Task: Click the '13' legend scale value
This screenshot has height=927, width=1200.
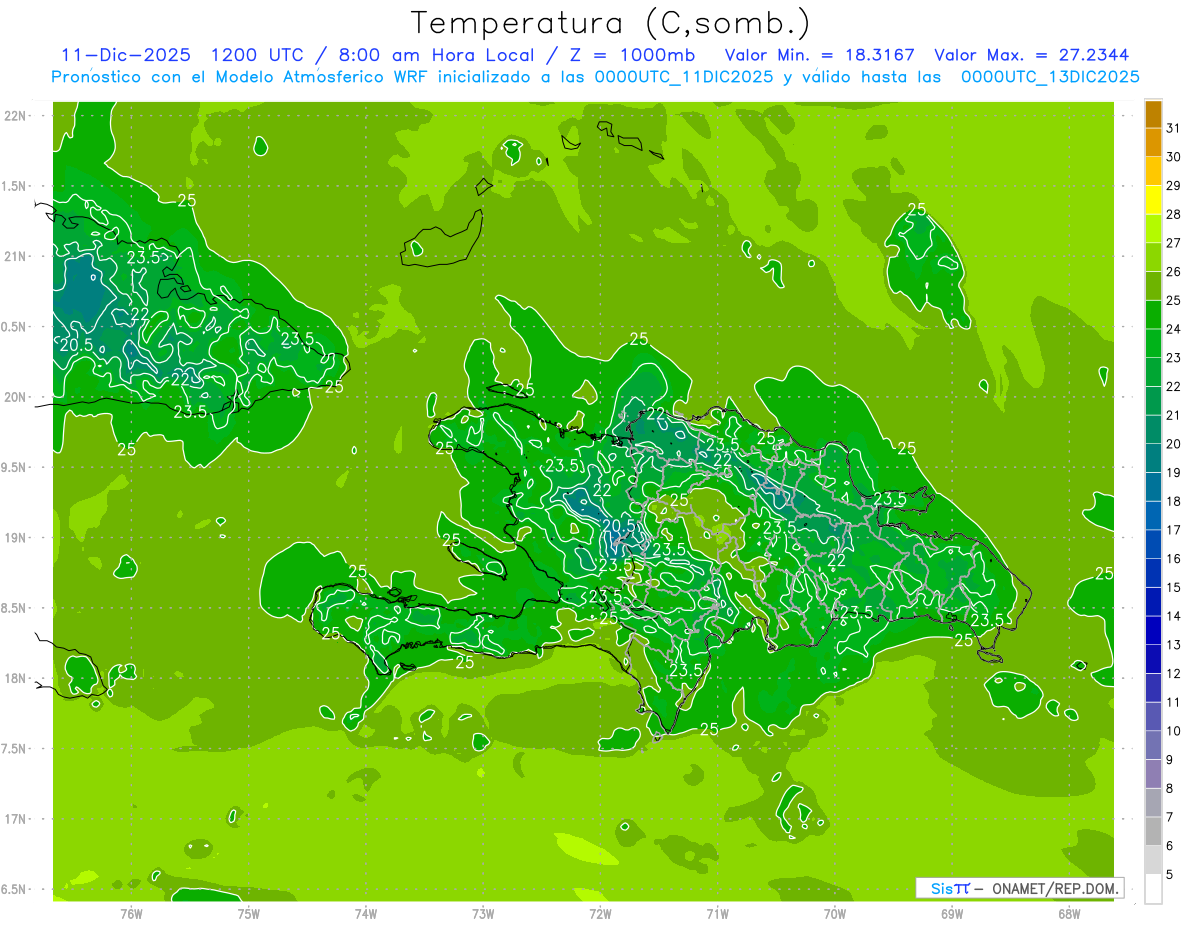Action: 1174,645
